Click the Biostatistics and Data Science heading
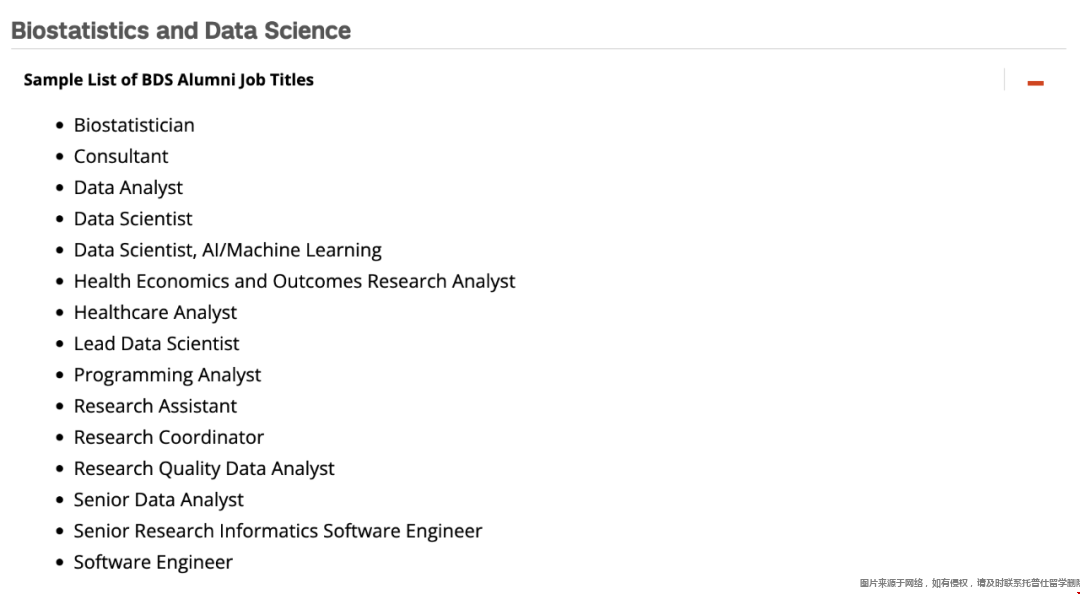This screenshot has height=594, width=1080. tap(181, 31)
